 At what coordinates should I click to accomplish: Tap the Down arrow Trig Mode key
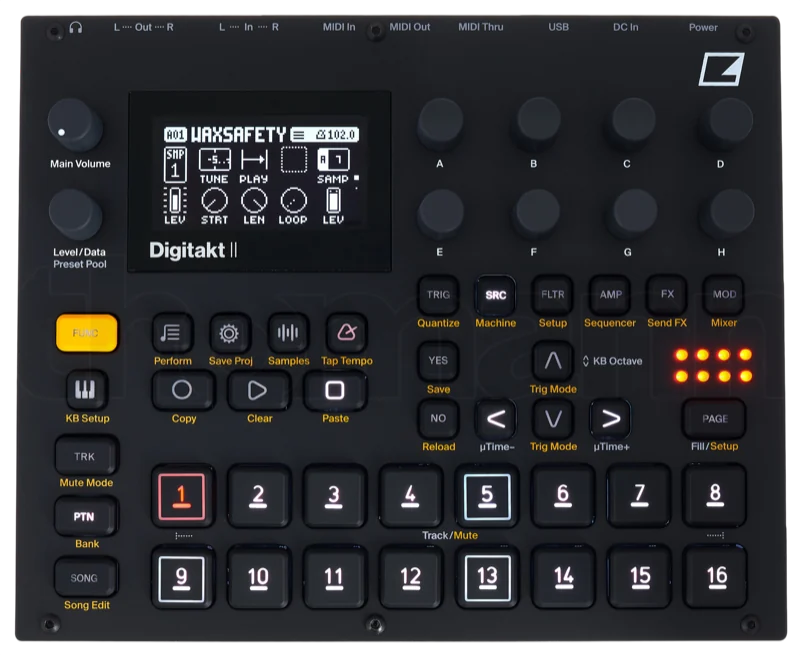click(553, 419)
